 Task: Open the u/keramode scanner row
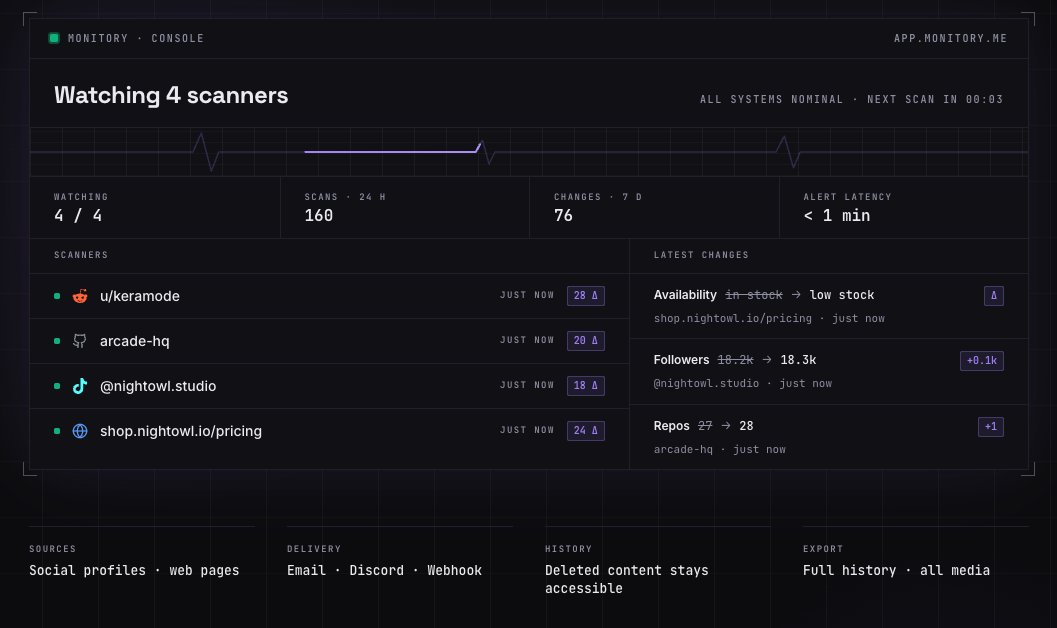[x=330, y=296]
